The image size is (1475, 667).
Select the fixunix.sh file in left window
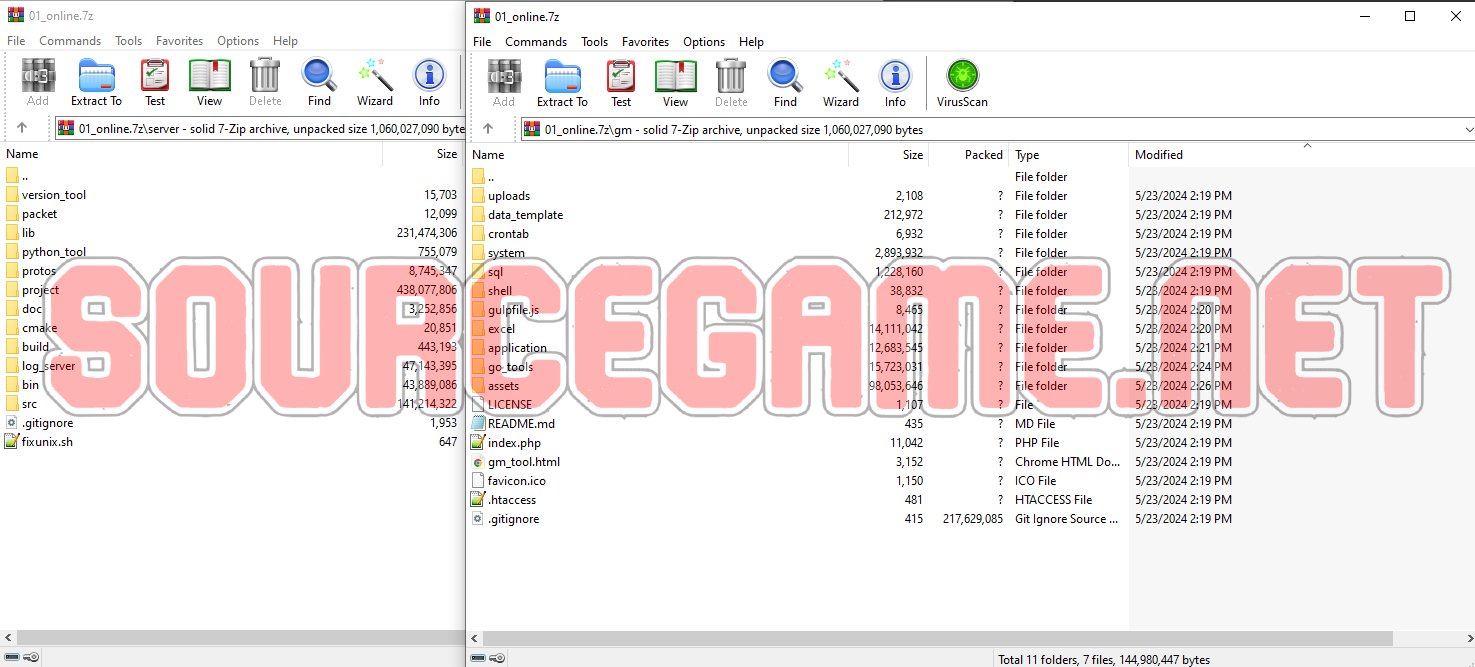coord(47,442)
